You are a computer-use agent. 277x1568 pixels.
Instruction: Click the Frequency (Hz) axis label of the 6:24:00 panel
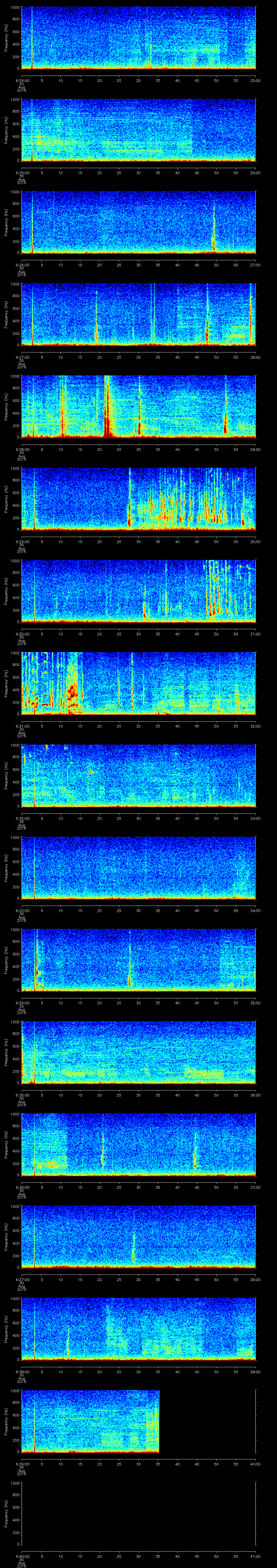[6, 38]
